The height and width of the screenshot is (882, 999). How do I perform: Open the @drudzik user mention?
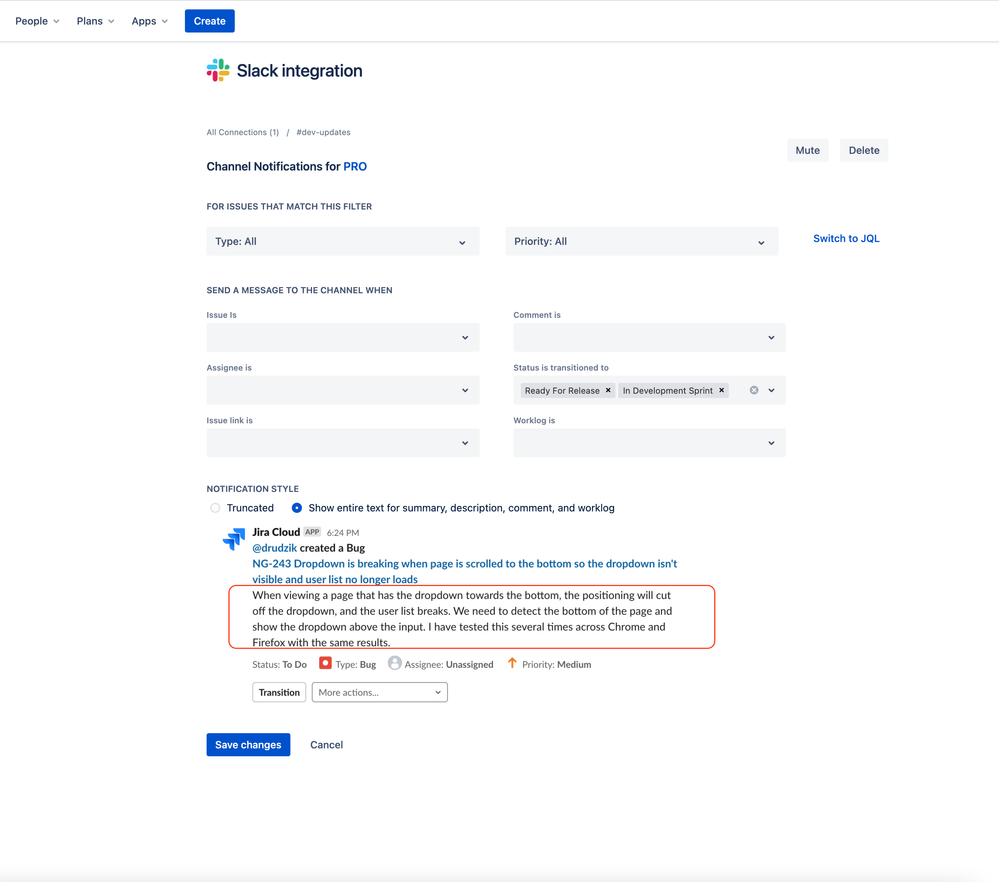275,548
